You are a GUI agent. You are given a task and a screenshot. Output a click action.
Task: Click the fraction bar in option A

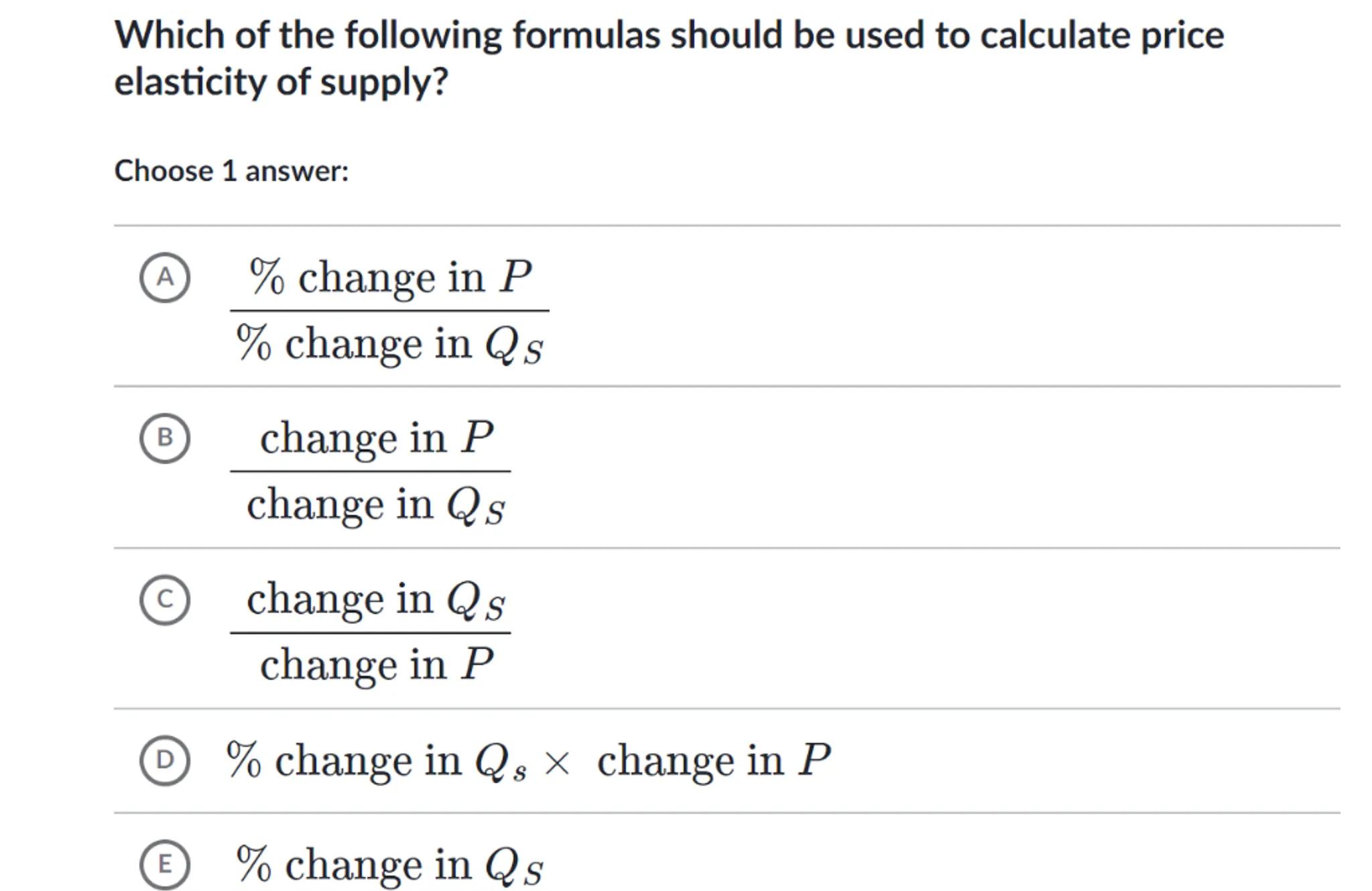[x=389, y=310]
